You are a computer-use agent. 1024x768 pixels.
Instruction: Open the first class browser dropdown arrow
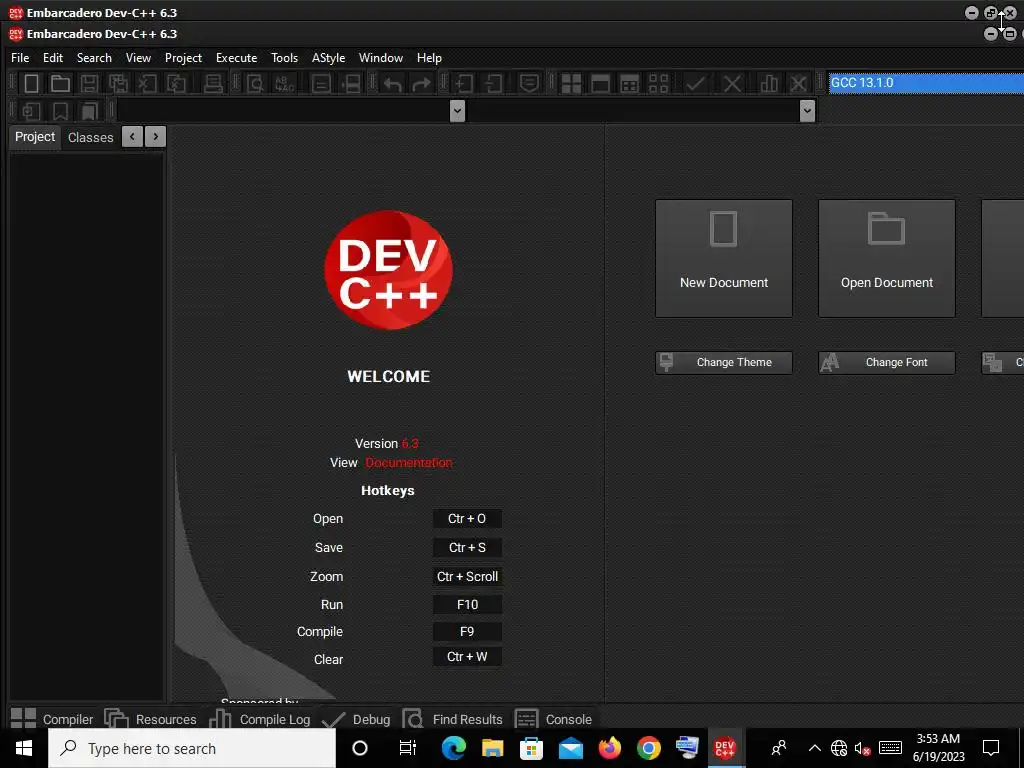pyautogui.click(x=457, y=111)
